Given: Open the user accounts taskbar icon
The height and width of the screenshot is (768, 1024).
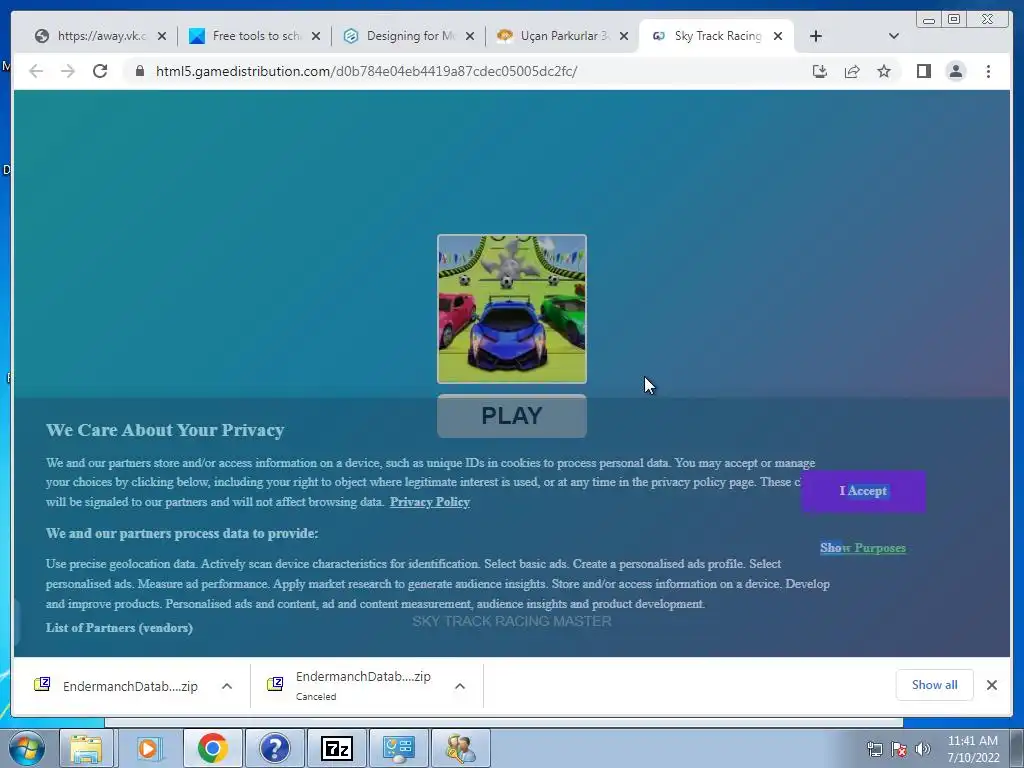Looking at the screenshot, I should coord(460,748).
